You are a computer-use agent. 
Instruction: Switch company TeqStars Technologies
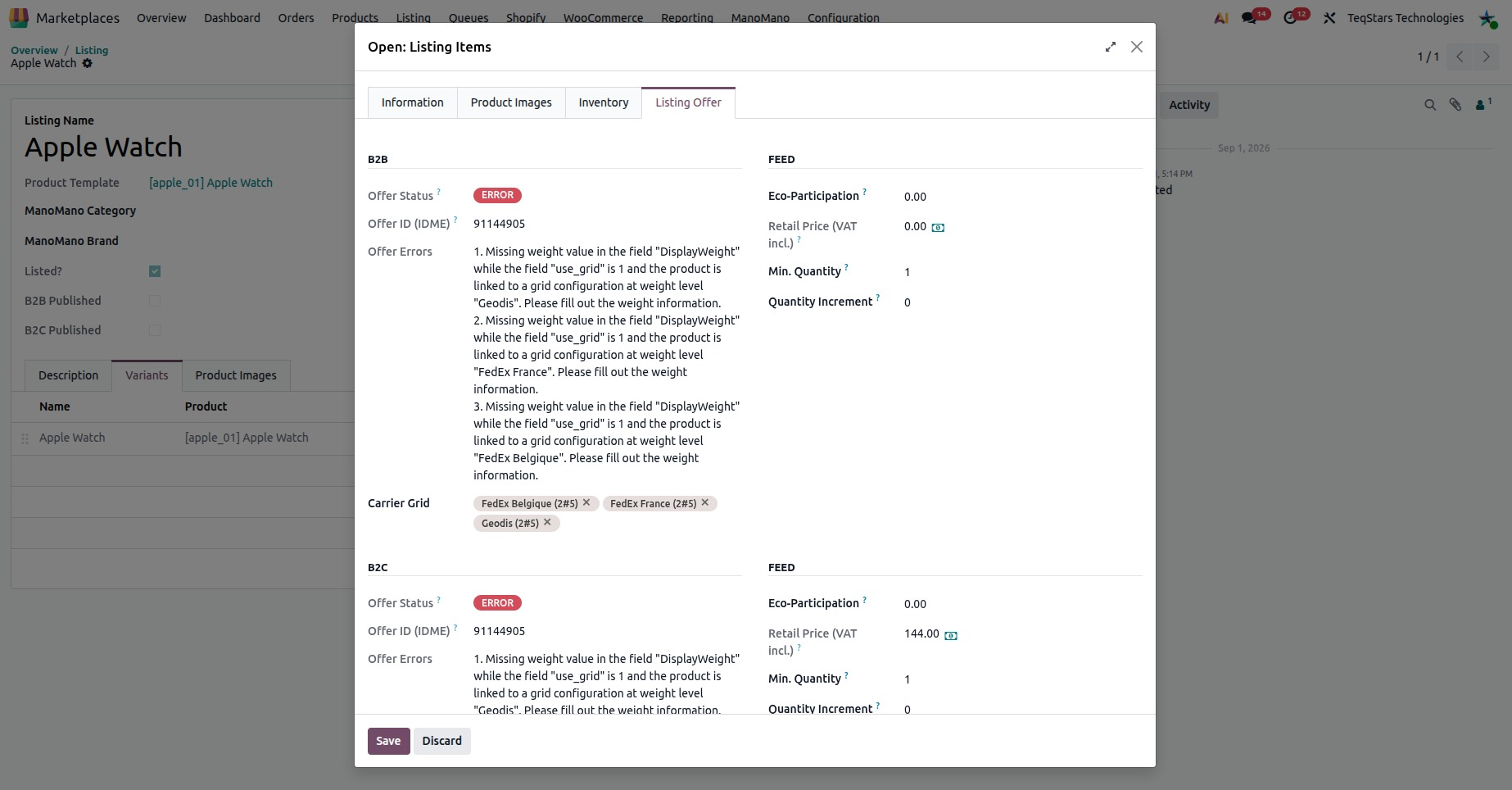(x=1405, y=18)
